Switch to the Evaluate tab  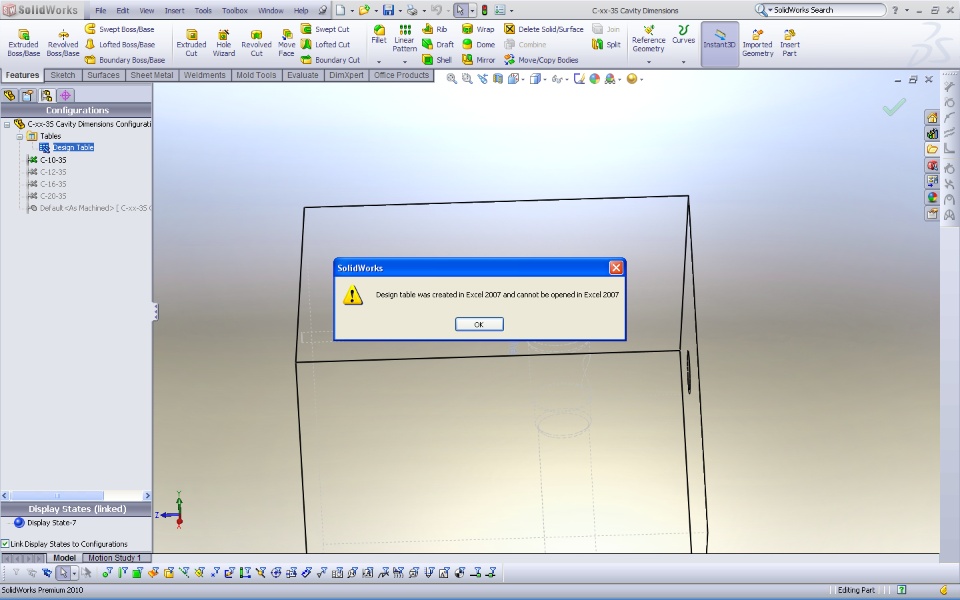[x=302, y=75]
